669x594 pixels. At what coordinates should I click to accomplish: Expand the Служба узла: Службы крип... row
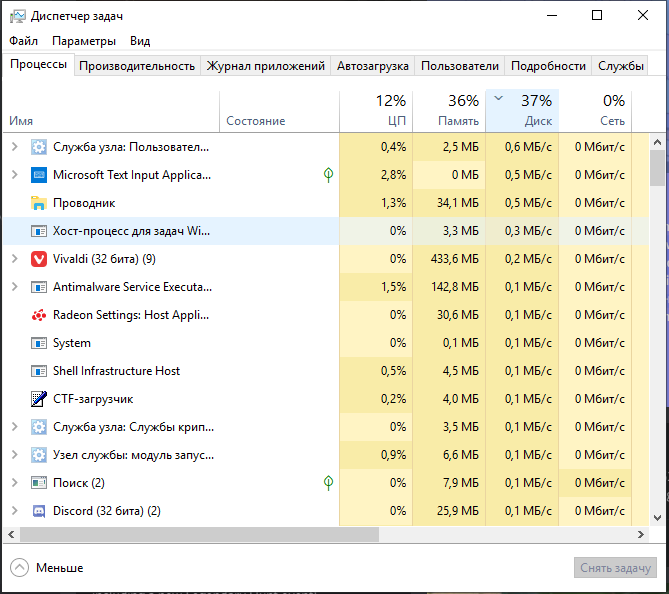tap(15, 427)
